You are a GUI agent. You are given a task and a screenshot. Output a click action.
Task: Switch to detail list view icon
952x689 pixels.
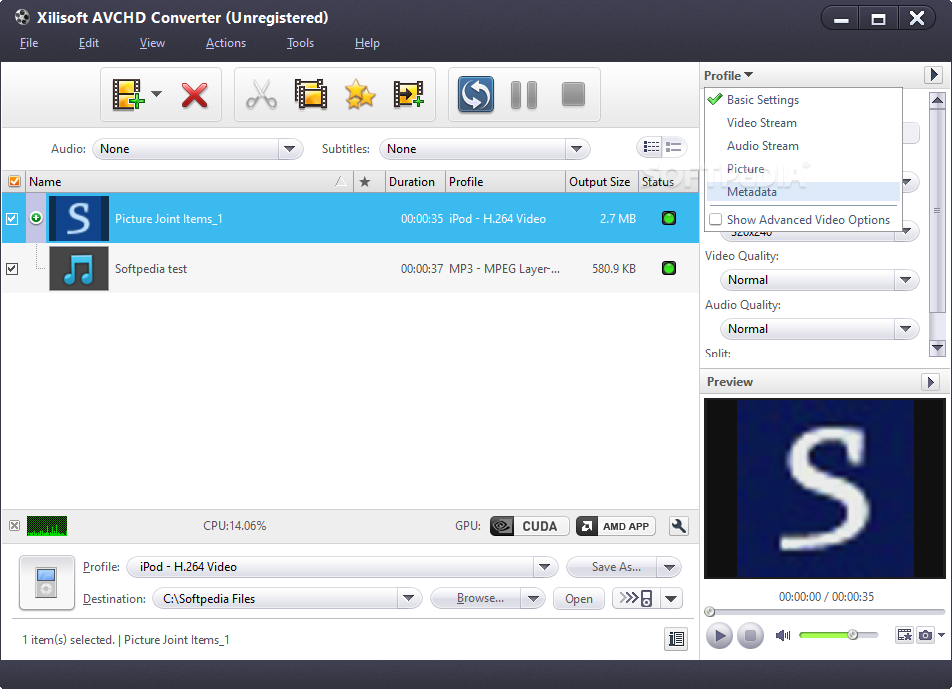pos(673,147)
